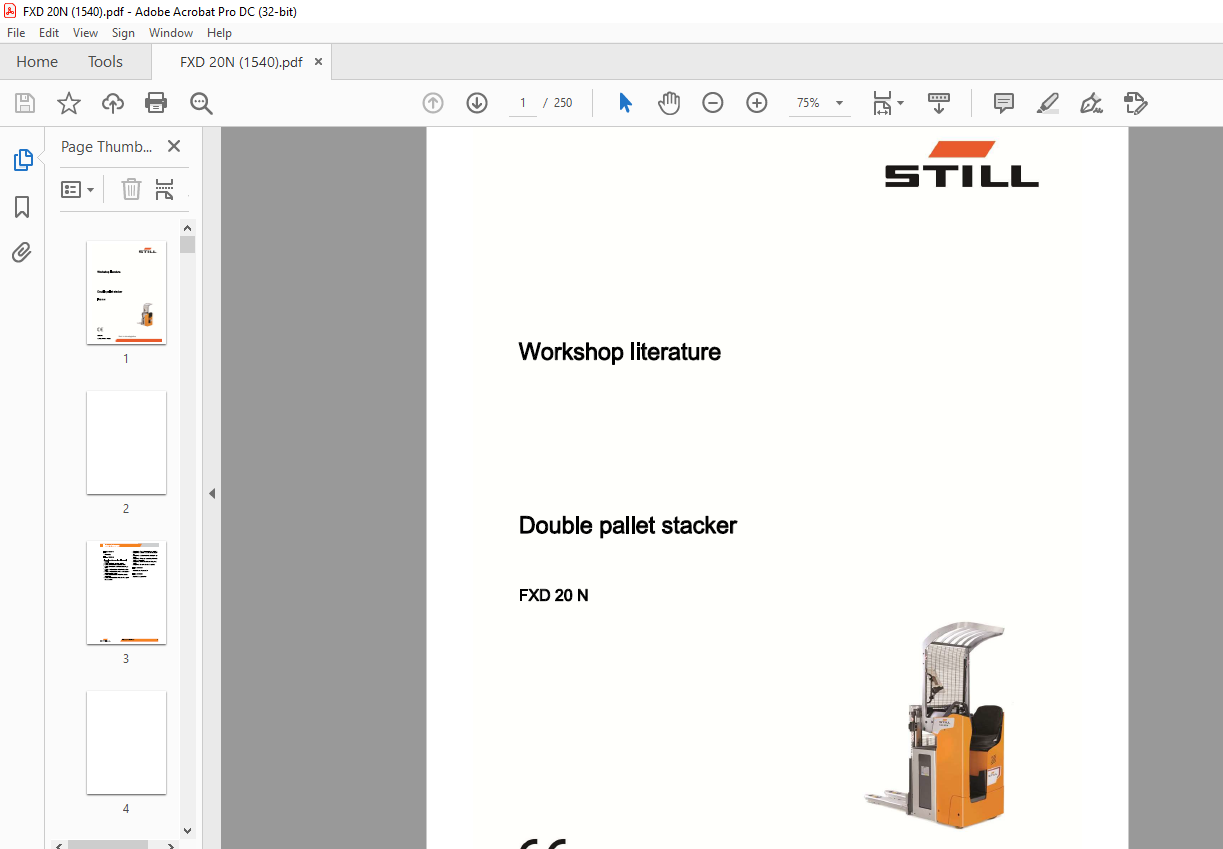Open the Window menu
The width and height of the screenshot is (1223, 849).
coord(171,33)
